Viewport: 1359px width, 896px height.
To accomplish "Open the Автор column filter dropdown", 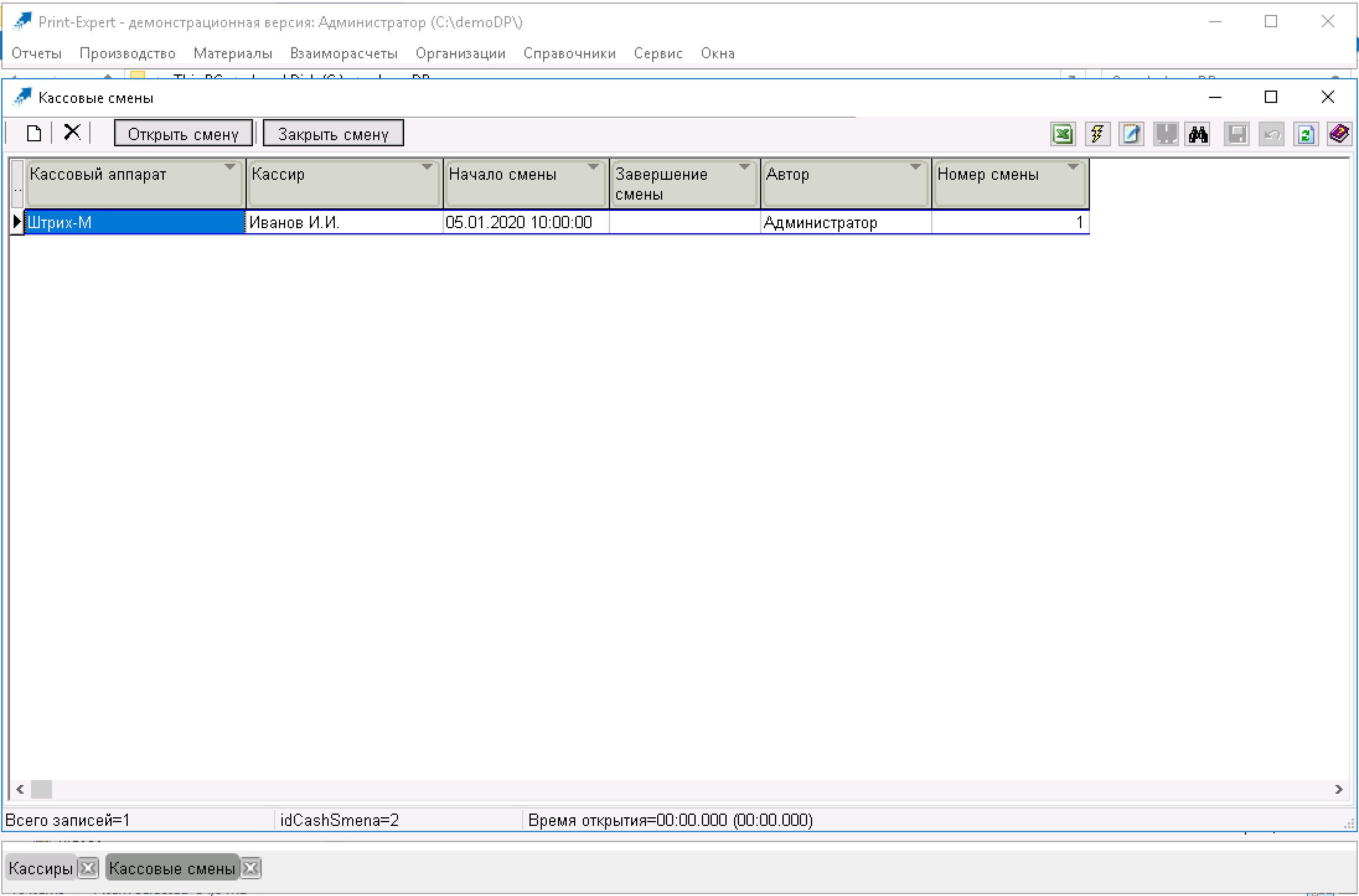I will (x=915, y=167).
